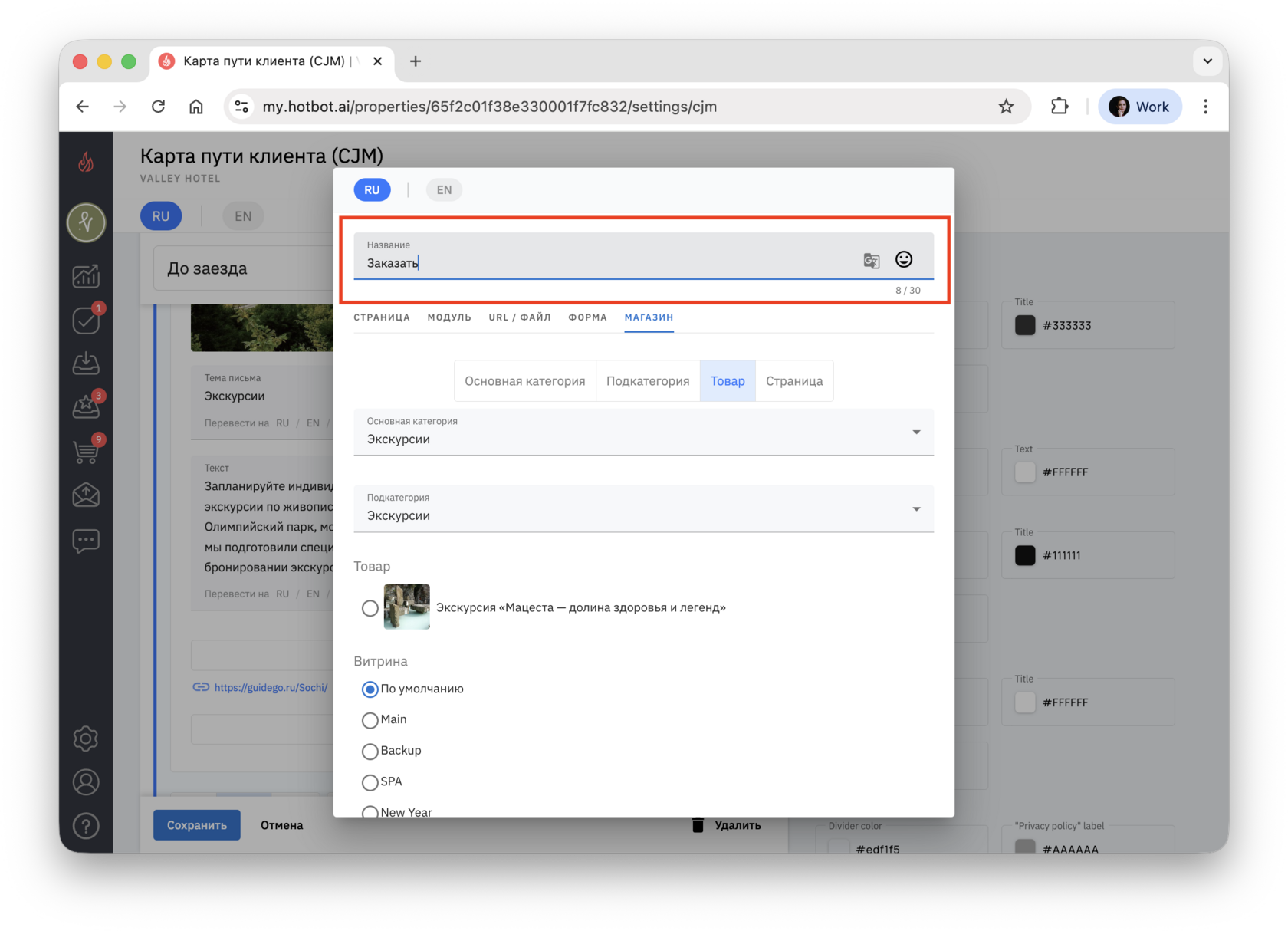Switch to the СТРАНИЦА tab
The image size is (1288, 931).
(382, 317)
